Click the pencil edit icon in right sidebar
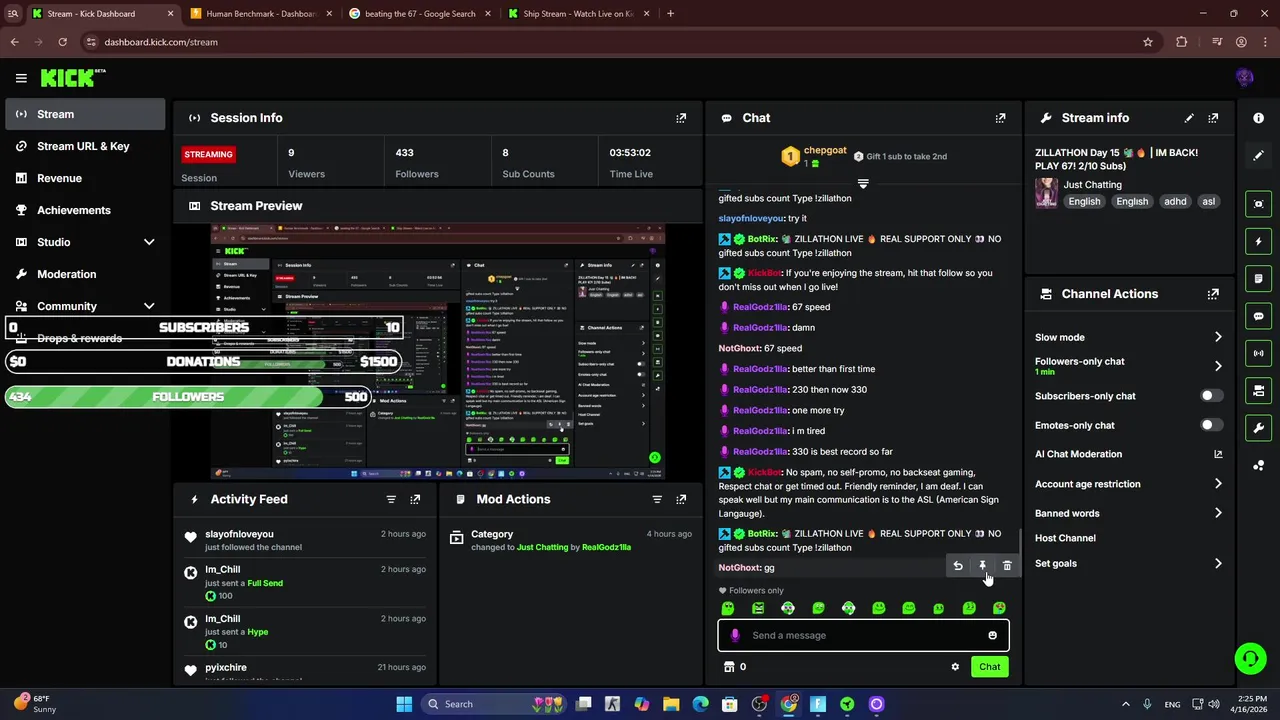Image resolution: width=1280 pixels, height=720 pixels. (1258, 155)
